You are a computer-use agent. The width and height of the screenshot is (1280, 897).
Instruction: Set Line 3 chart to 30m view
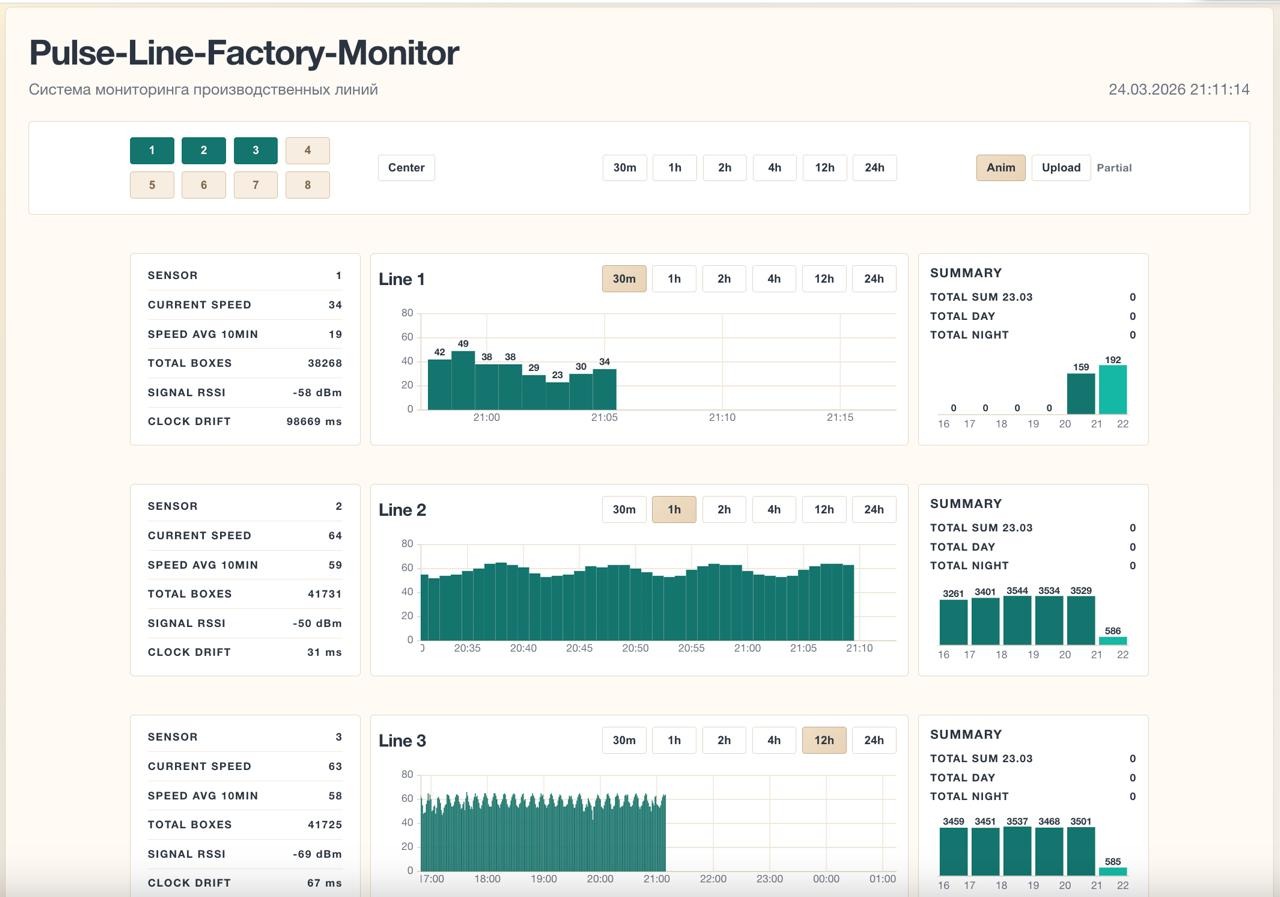click(624, 740)
